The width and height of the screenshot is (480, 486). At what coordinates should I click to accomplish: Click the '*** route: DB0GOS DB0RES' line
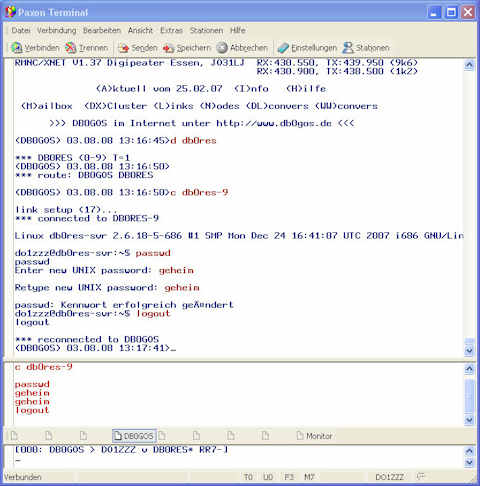84,175
